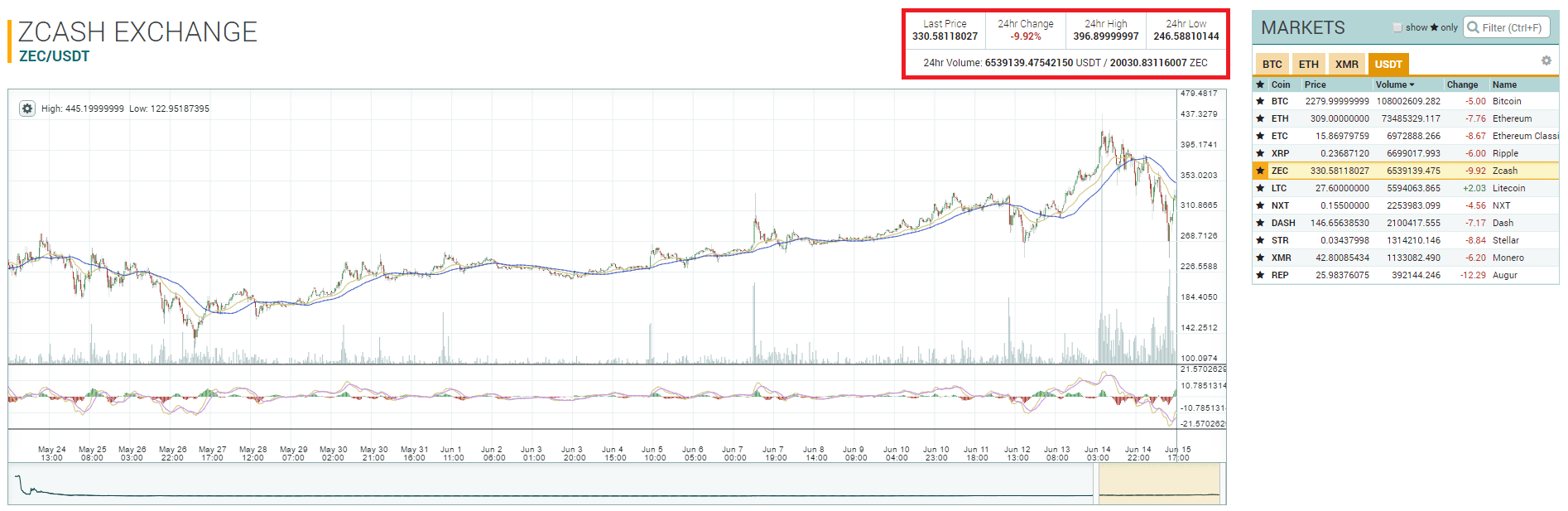Open the Ripple market by its name
This screenshot has height=511, width=1568.
[1505, 153]
